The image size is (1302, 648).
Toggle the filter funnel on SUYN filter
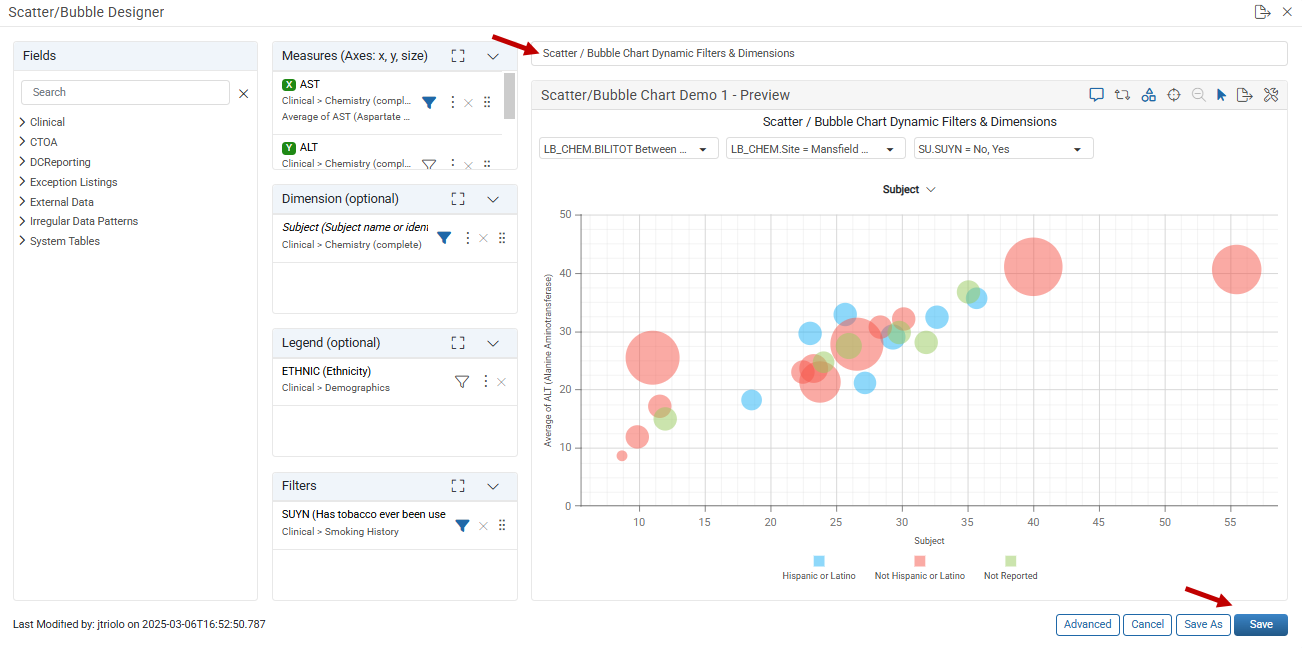coord(462,525)
